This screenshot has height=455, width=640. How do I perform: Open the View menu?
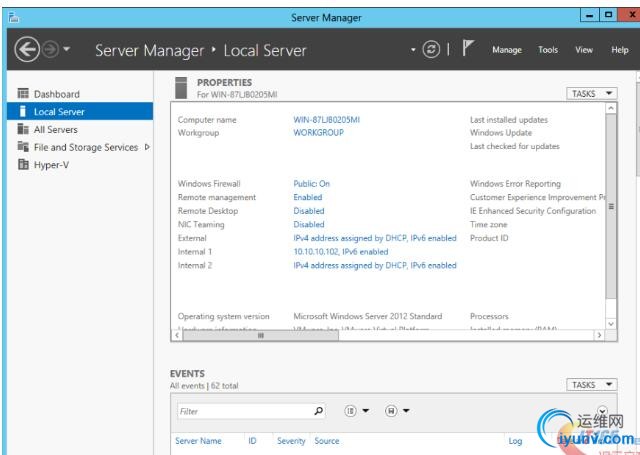tap(584, 50)
